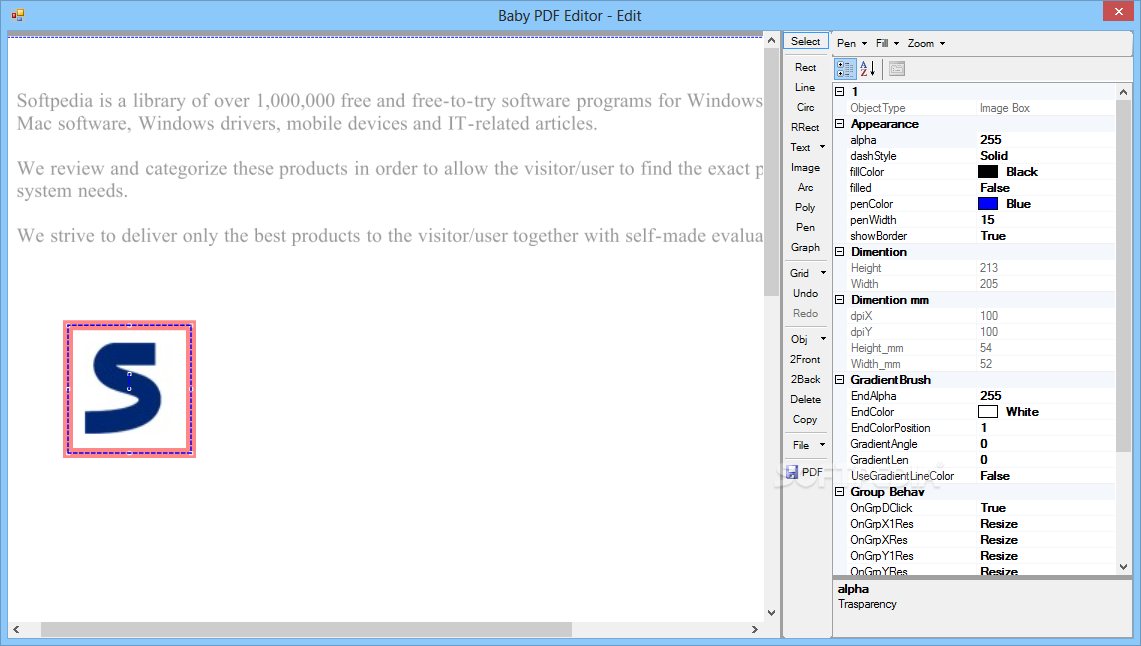
Task: Click the Redo button
Action: pos(806,313)
